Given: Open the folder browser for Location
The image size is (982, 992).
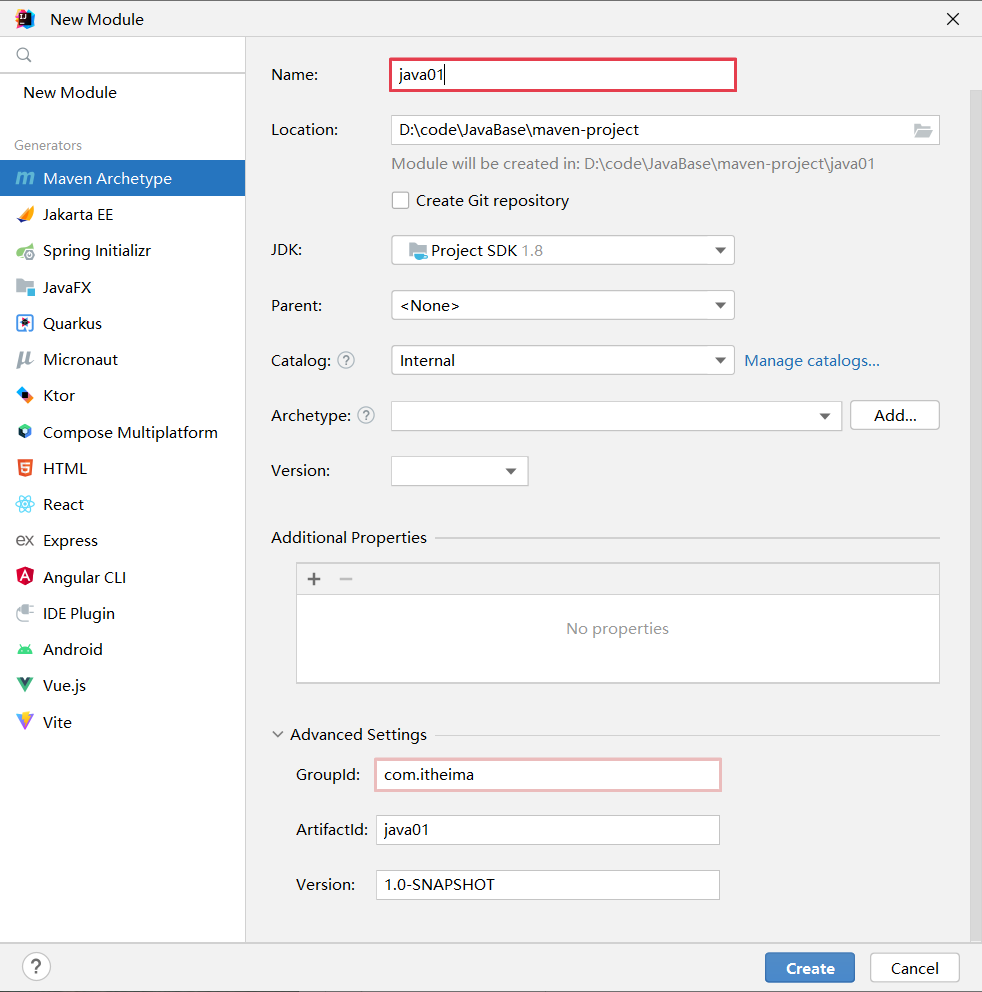Looking at the screenshot, I should (x=922, y=130).
